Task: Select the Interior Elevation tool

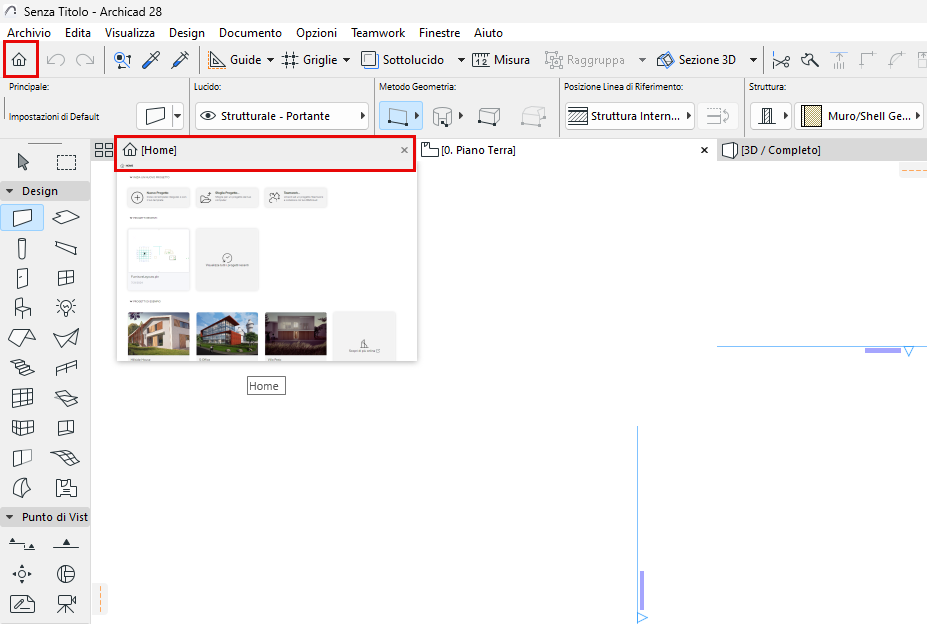Action: tap(22, 574)
